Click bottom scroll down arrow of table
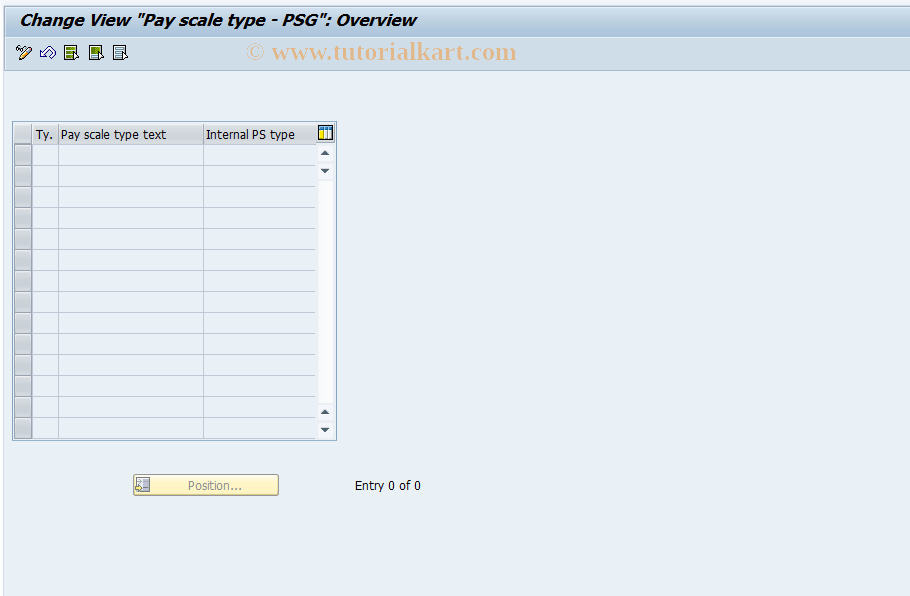This screenshot has width=910, height=596. click(325, 429)
